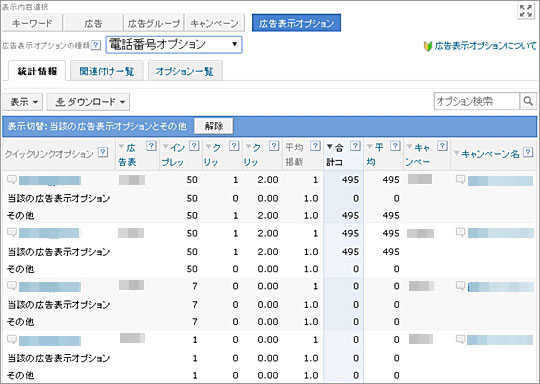Click help icon for インプレッ column
540x384 pixels.
click(194, 146)
